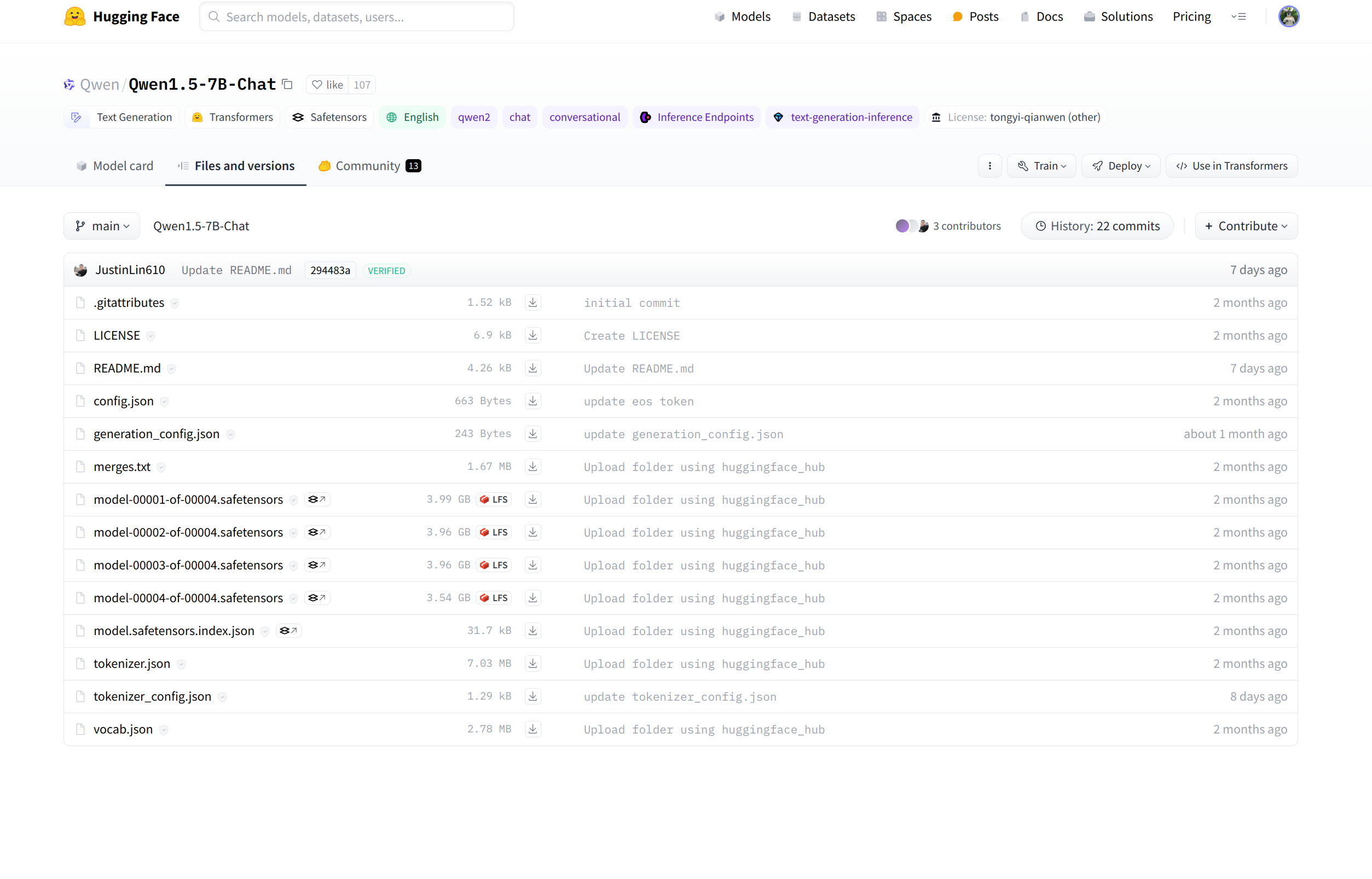Click the three-dot more options button
Image resolution: width=1372 pixels, height=879 pixels.
tap(989, 166)
